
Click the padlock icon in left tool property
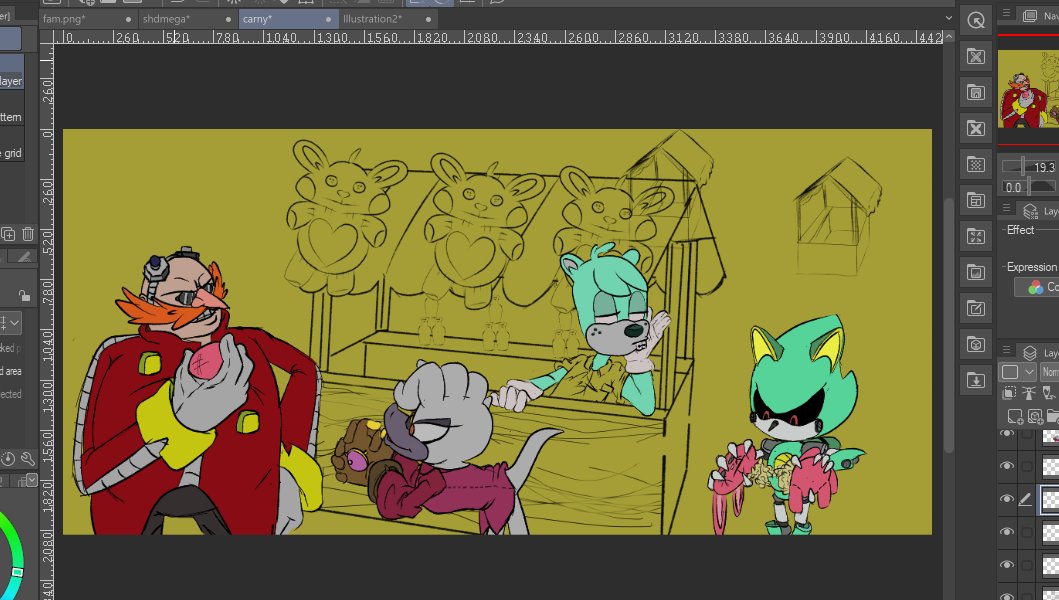coord(24,295)
